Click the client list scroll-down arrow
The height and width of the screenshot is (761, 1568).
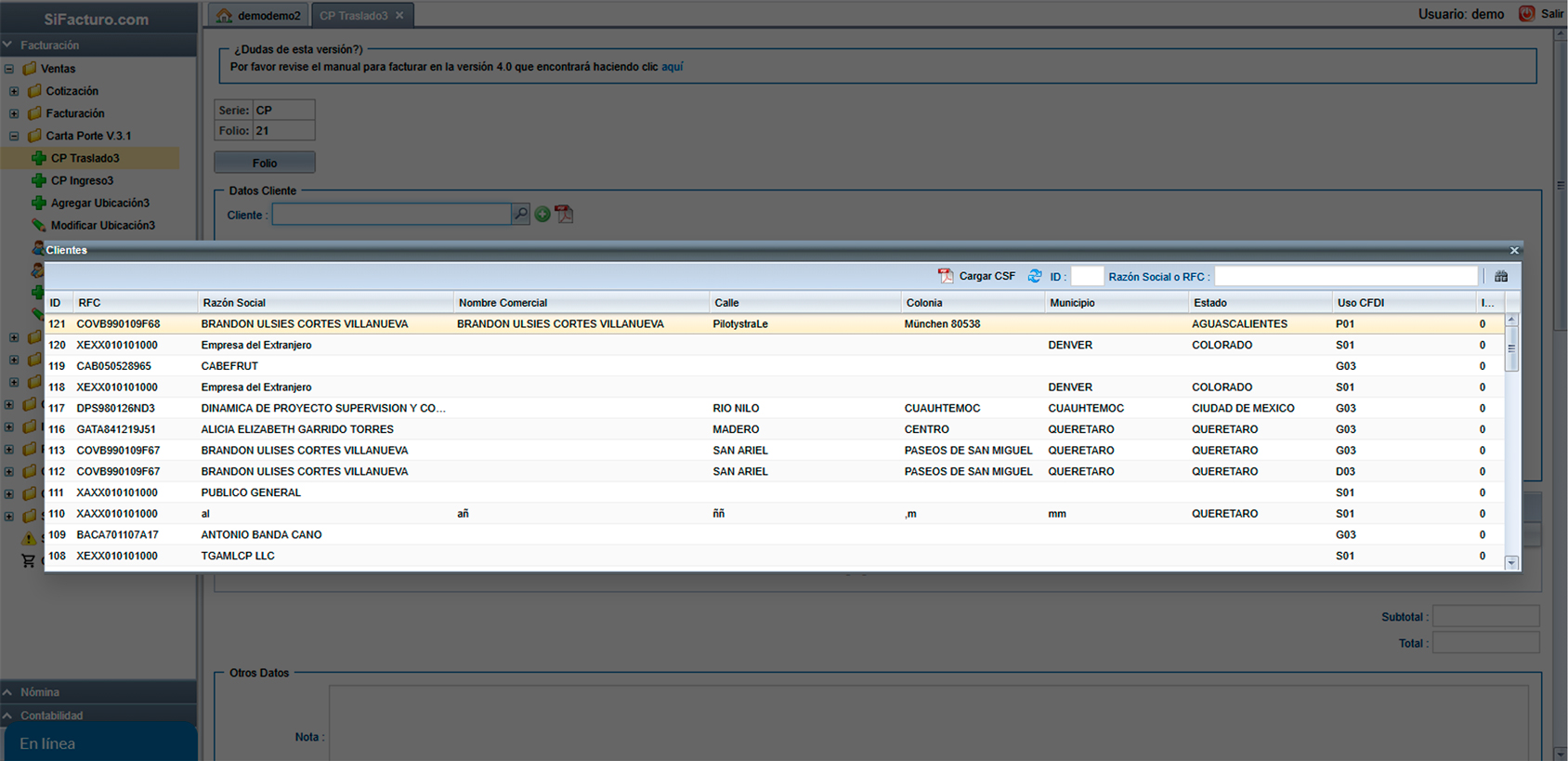click(x=1511, y=562)
